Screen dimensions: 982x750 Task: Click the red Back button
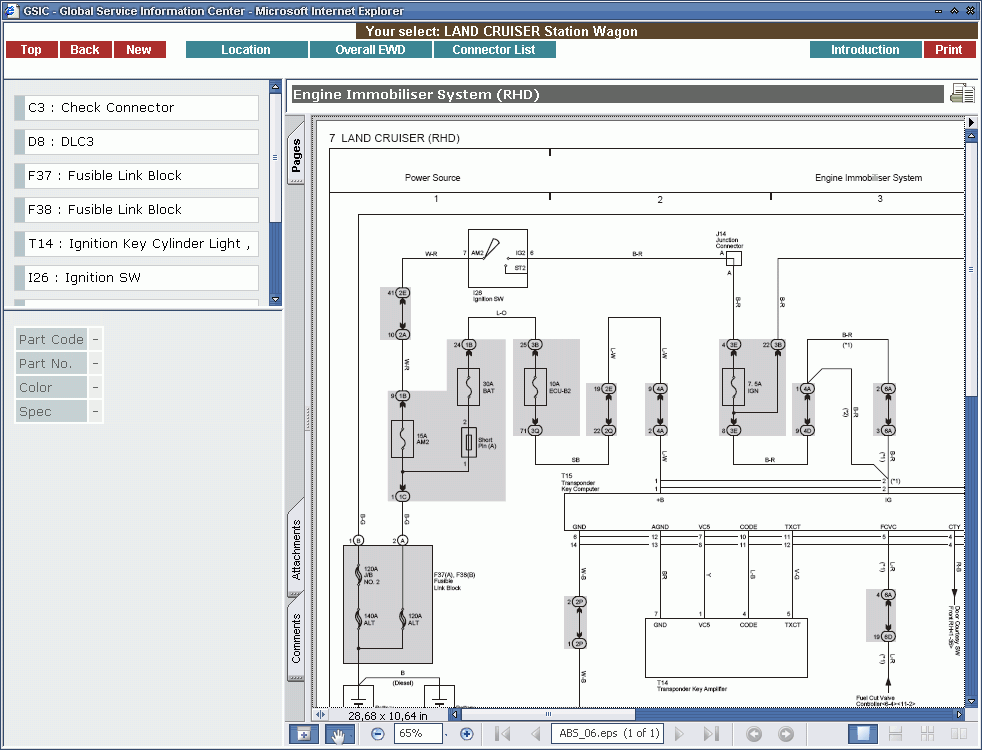[x=85, y=48]
